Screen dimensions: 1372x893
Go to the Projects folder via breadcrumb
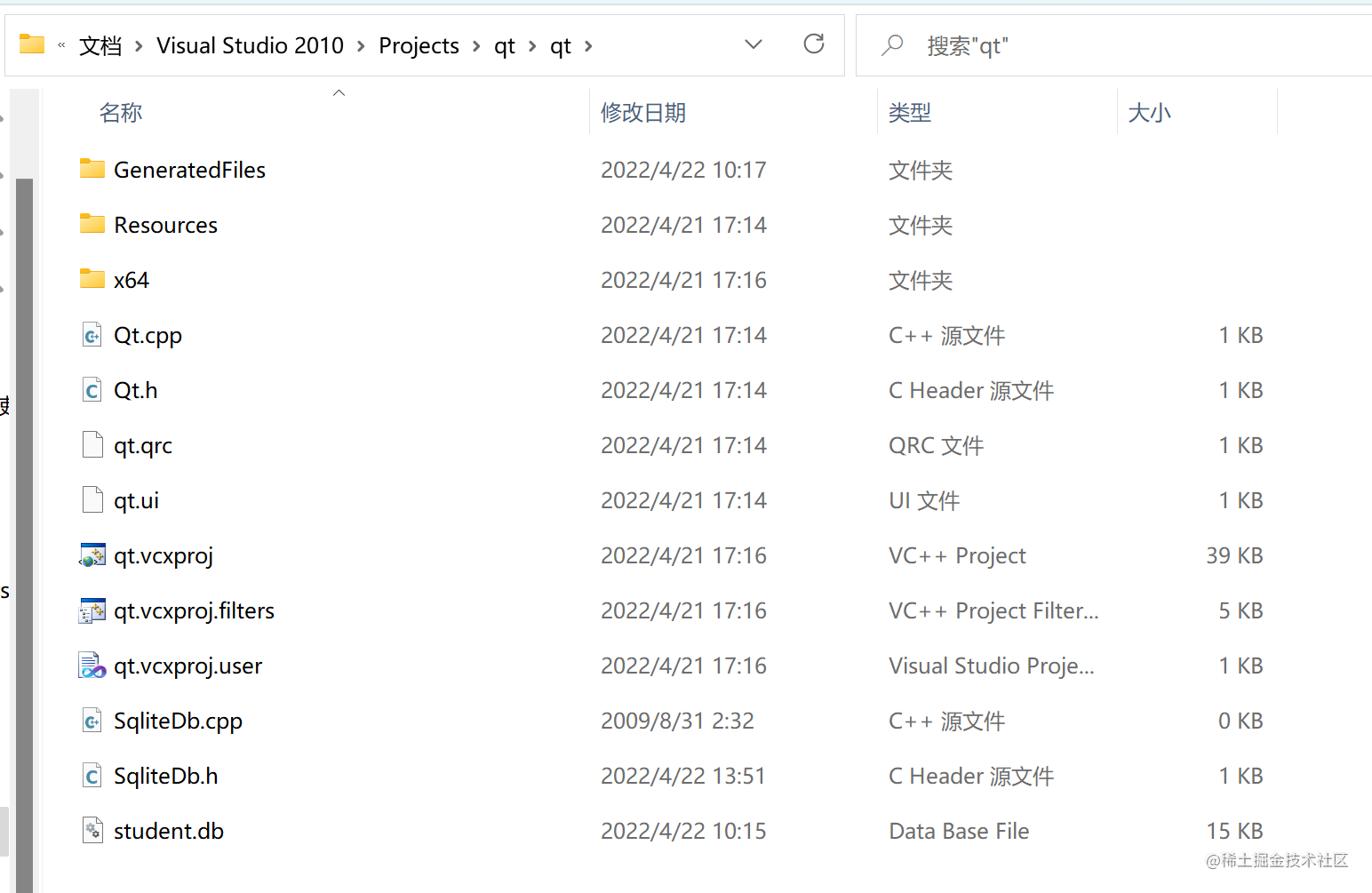(x=419, y=45)
